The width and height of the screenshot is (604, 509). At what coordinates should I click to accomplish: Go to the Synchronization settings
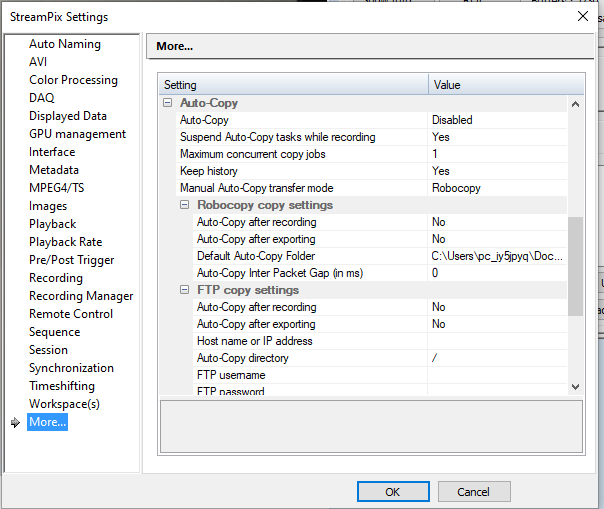pyautogui.click(x=71, y=368)
